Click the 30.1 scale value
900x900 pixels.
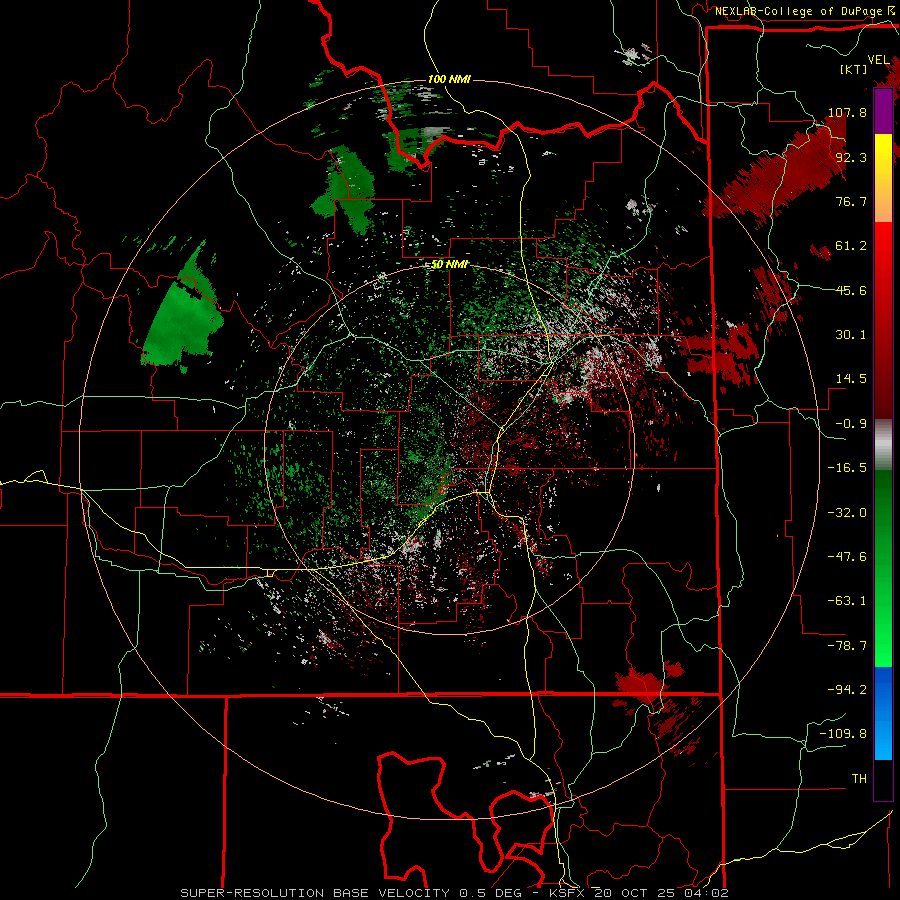851,335
